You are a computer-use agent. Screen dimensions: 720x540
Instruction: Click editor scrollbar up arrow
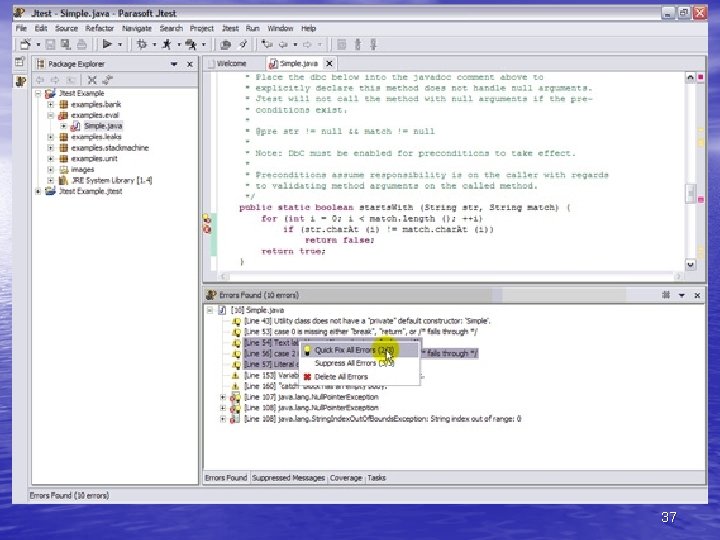[690, 78]
